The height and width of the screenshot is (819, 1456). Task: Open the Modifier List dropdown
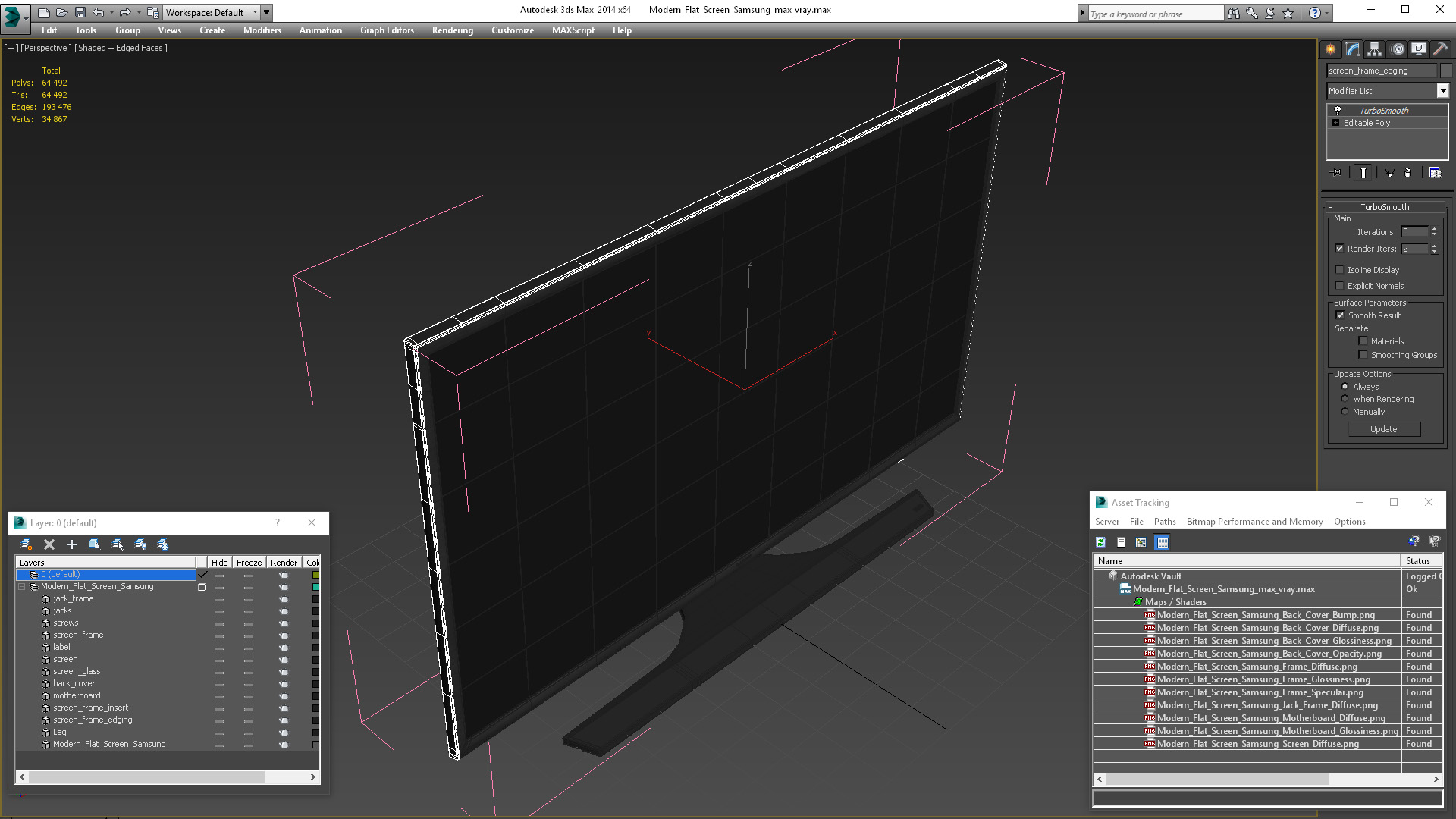(1442, 91)
